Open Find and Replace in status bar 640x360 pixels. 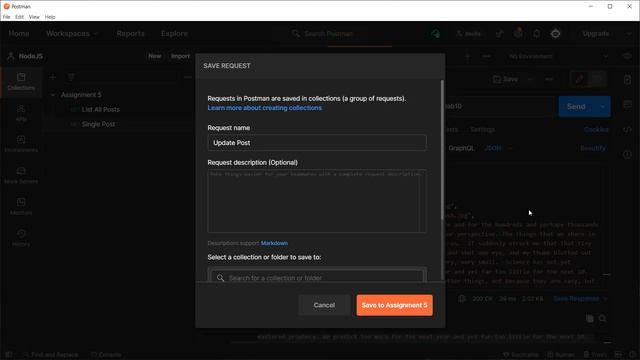[50, 355]
